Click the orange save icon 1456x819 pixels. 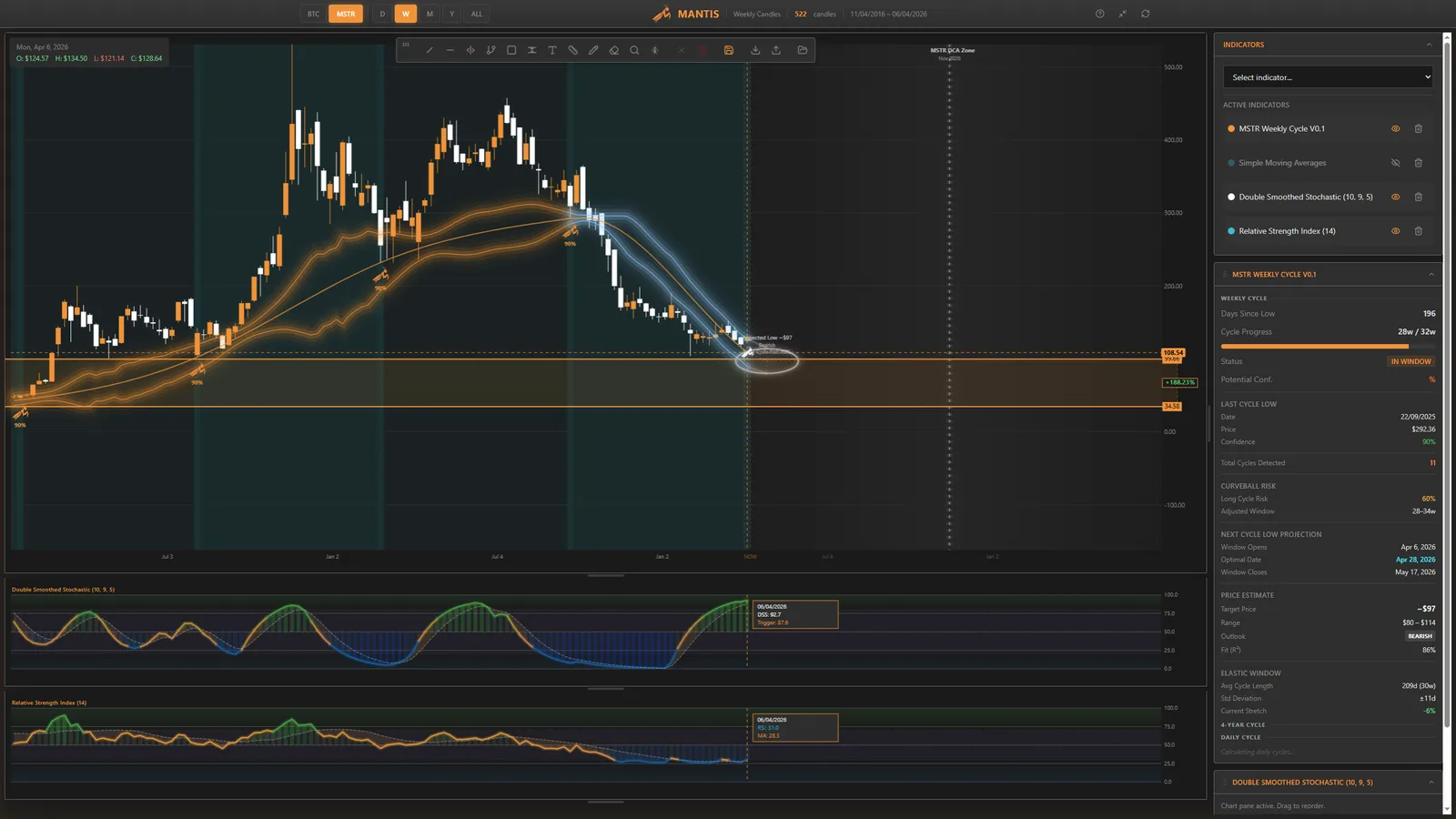click(x=729, y=51)
